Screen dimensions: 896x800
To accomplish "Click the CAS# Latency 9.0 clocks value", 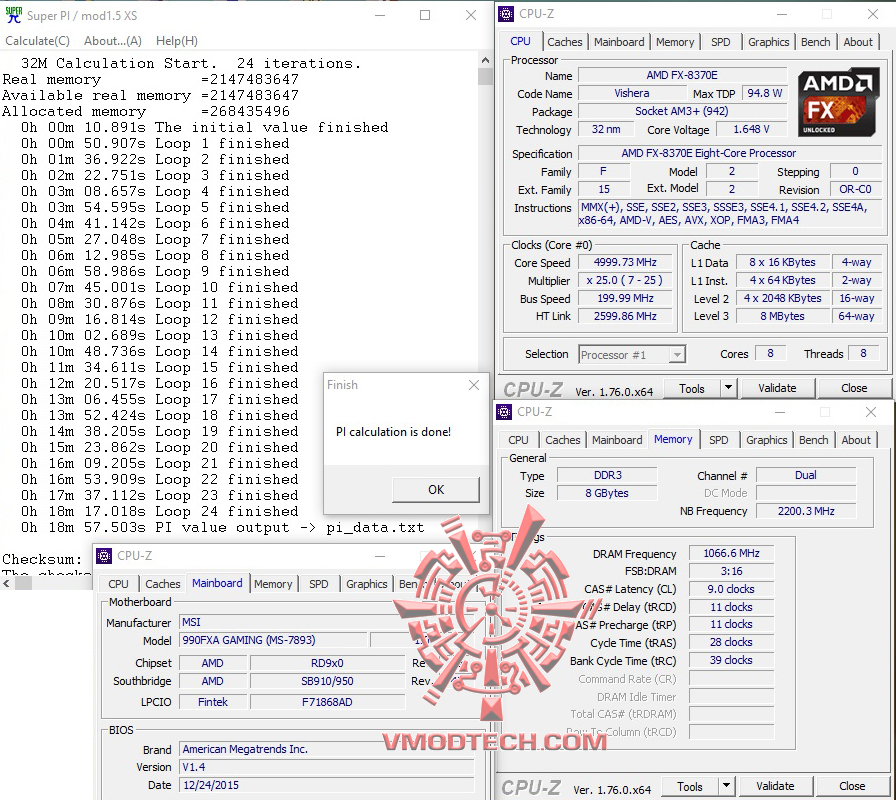I will point(731,589).
